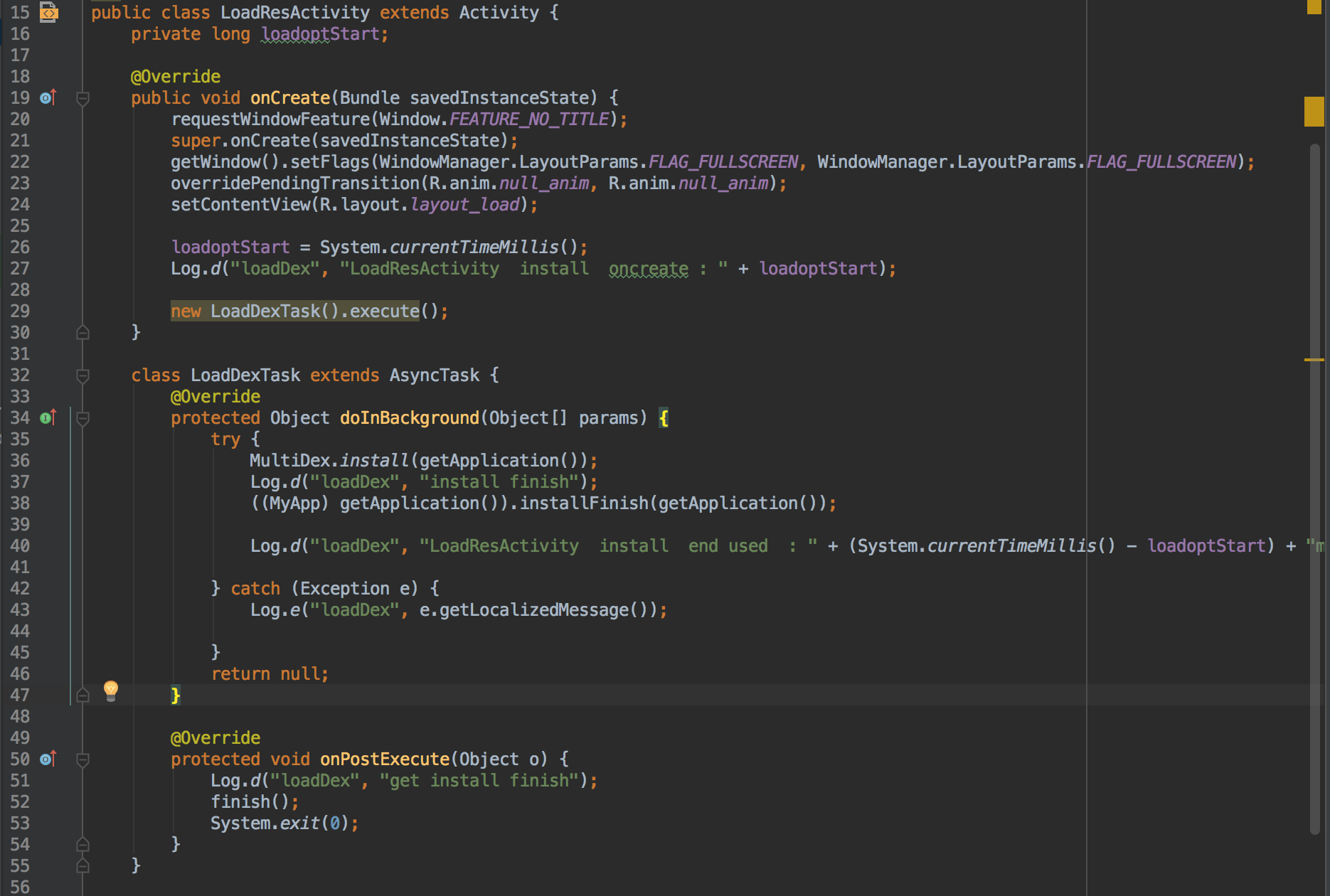Click fold end marker at line 55
Image resolution: width=1330 pixels, height=896 pixels.
click(83, 865)
